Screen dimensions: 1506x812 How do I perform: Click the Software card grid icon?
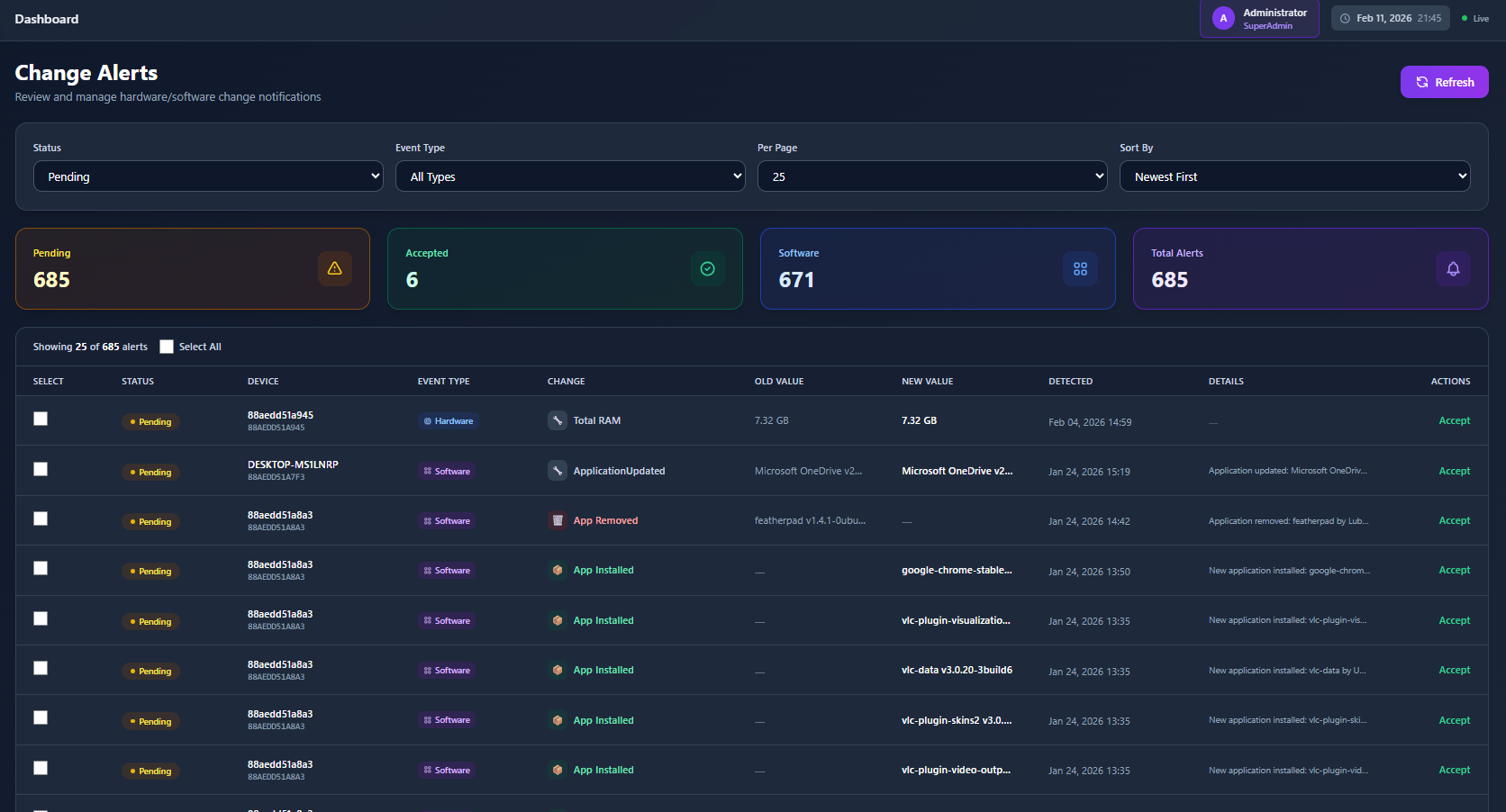[x=1080, y=268]
